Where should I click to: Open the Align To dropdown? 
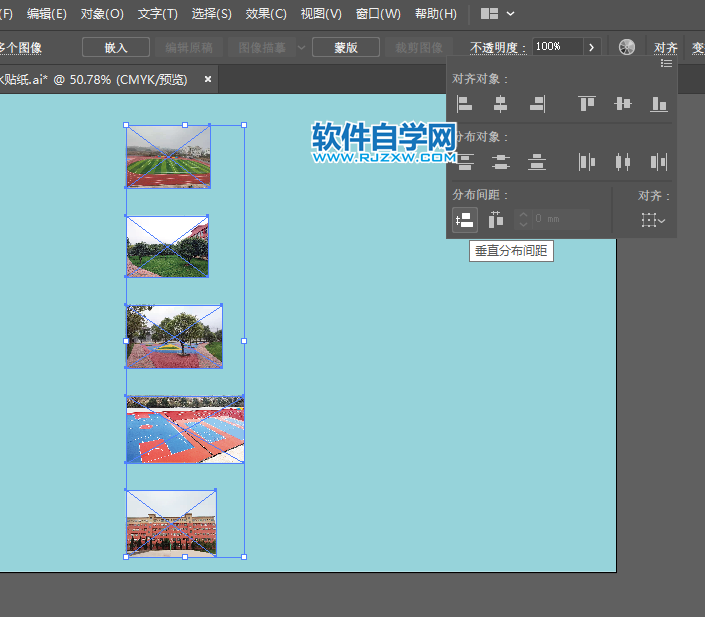click(x=654, y=220)
